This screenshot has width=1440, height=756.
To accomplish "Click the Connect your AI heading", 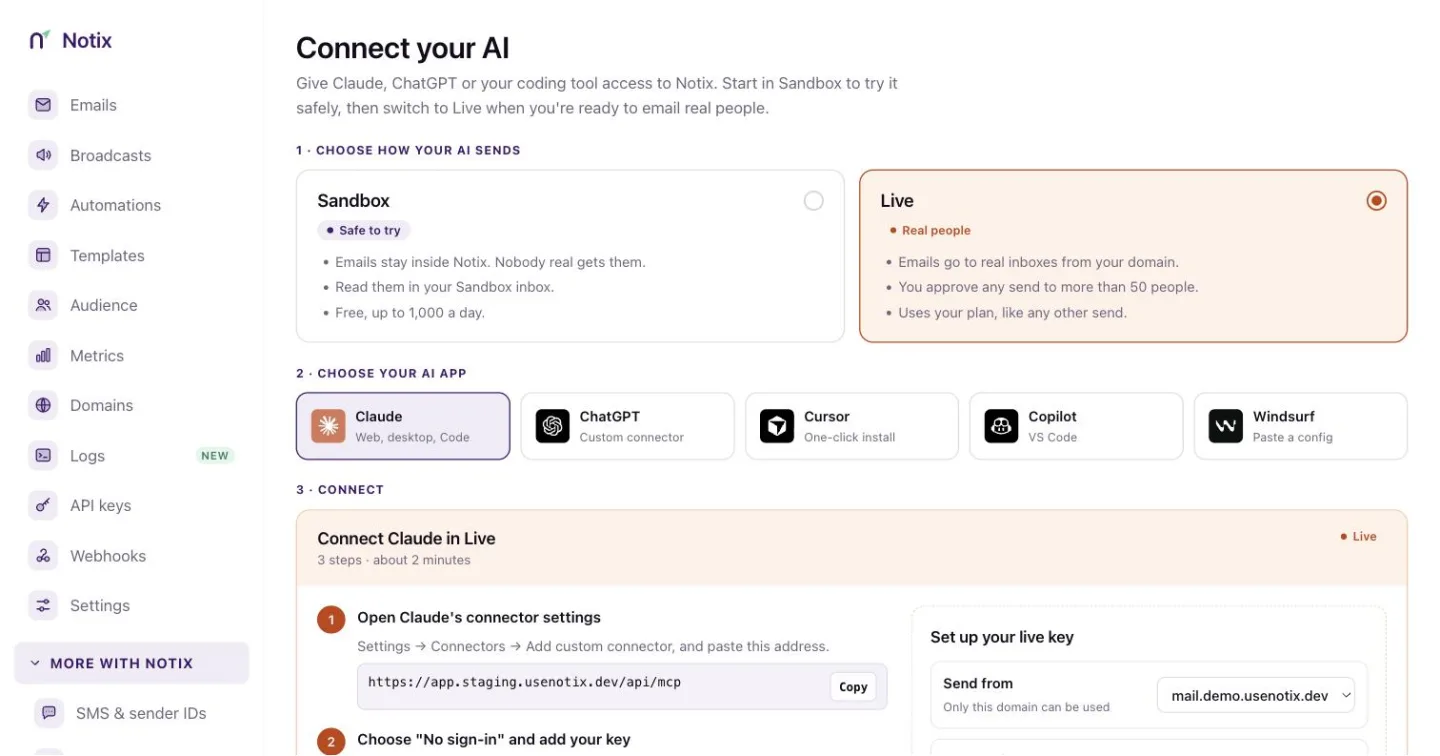I will point(403,48).
